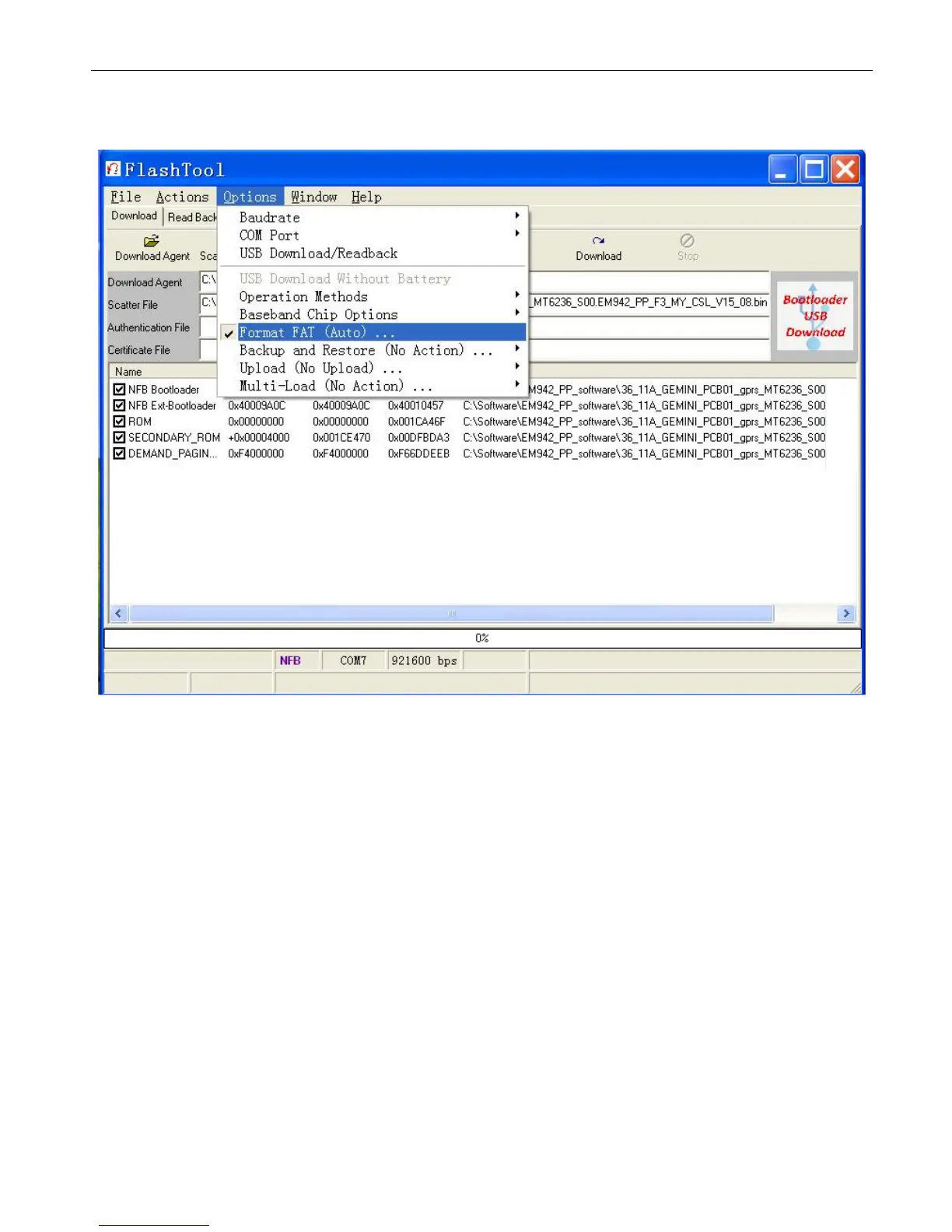Click the scroll left arrow
Viewport: 952px width, 1232px height.
coord(118,614)
